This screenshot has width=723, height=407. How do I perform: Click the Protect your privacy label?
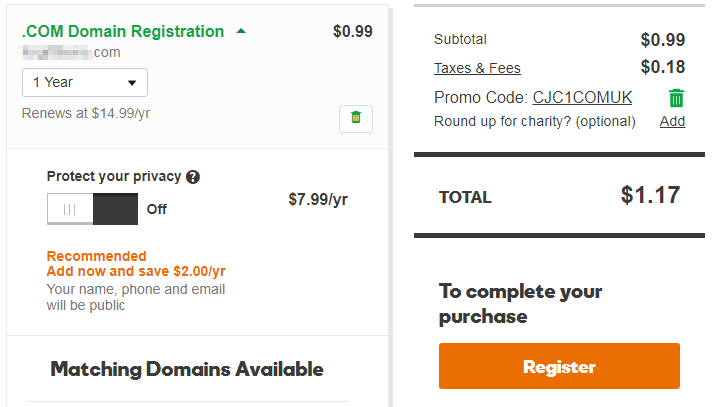114,176
